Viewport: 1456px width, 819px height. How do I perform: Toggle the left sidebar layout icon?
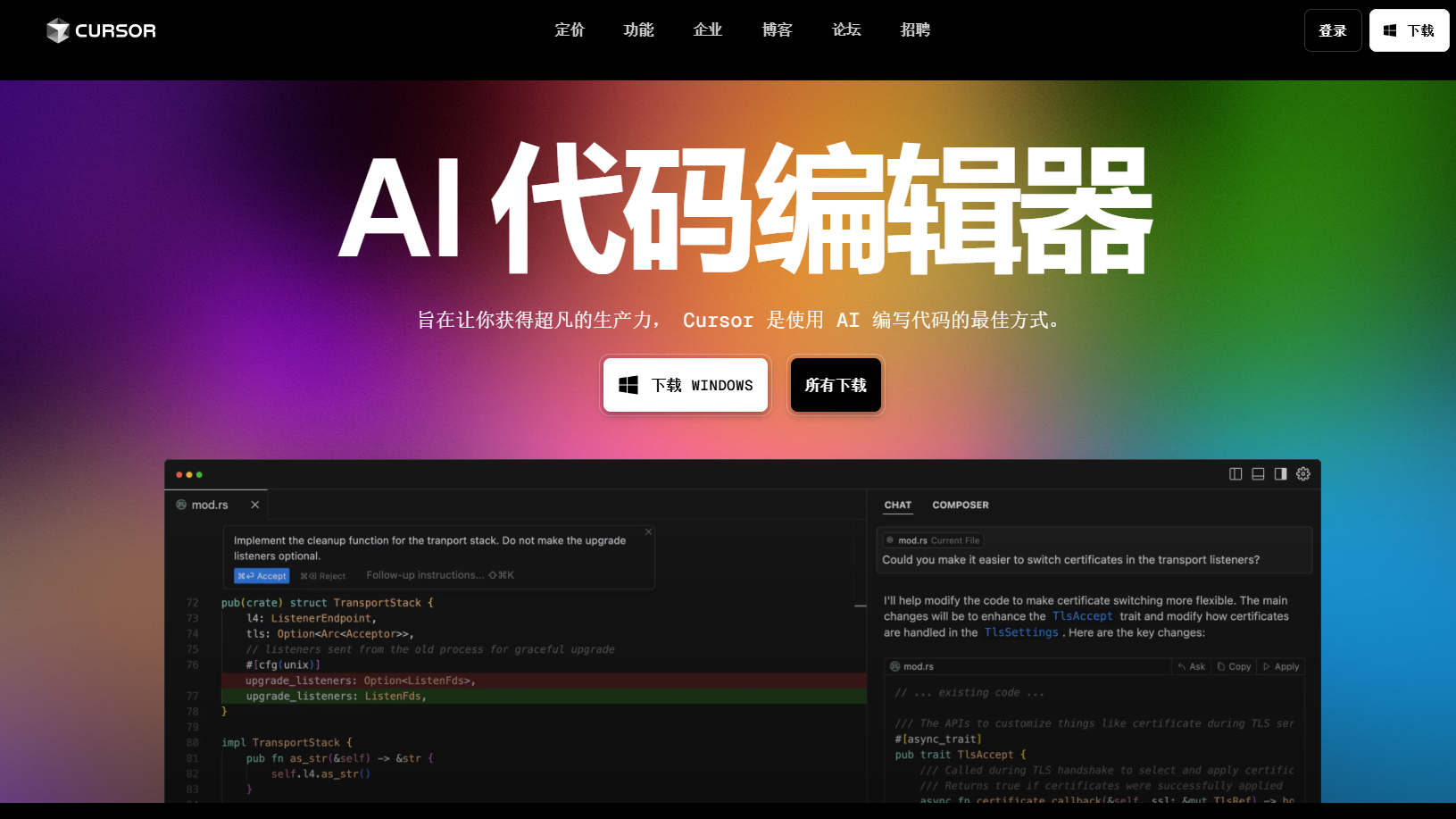[x=1236, y=474]
